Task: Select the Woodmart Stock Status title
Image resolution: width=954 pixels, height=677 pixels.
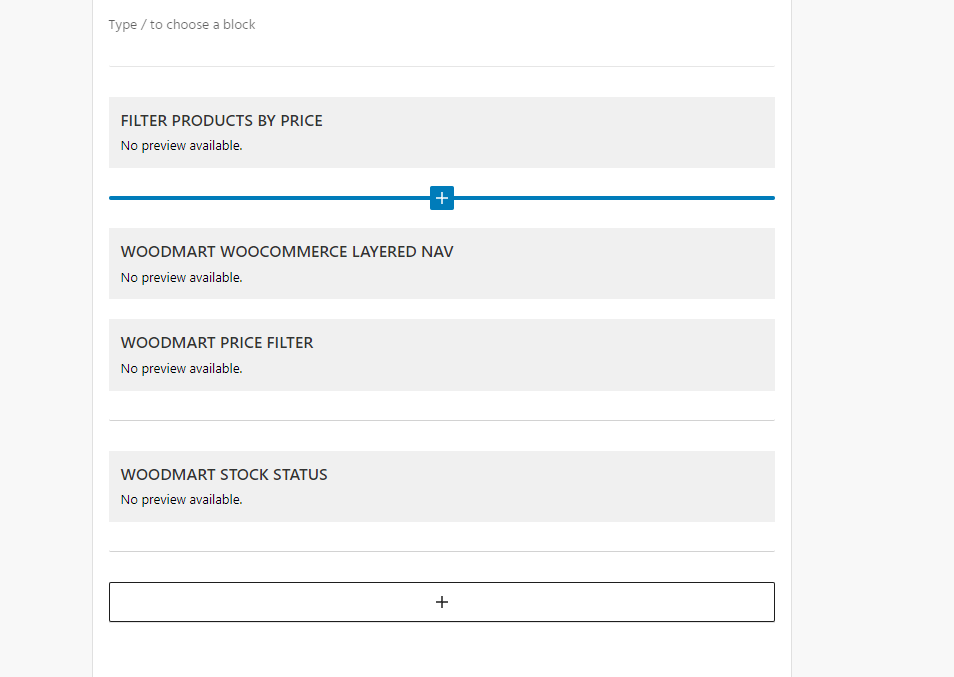Action: [224, 474]
